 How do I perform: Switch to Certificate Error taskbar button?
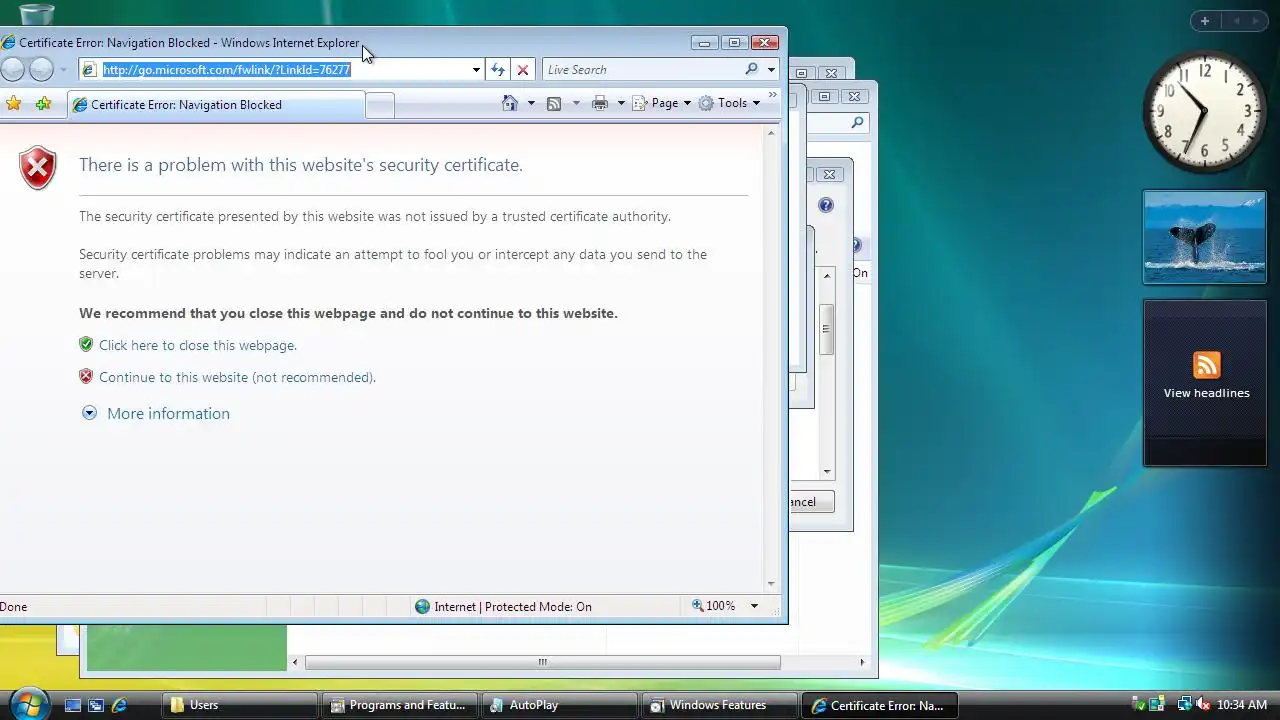tap(879, 705)
